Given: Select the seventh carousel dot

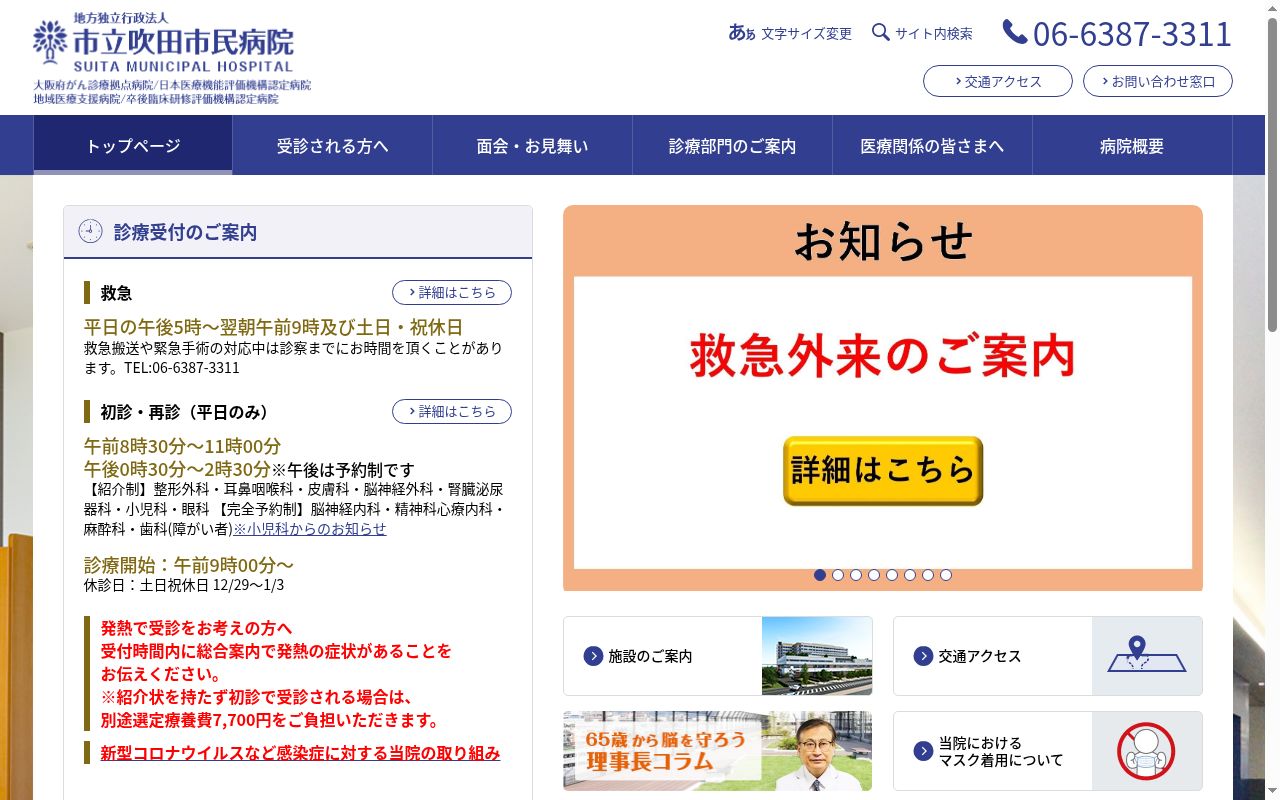Looking at the screenshot, I should (x=928, y=575).
